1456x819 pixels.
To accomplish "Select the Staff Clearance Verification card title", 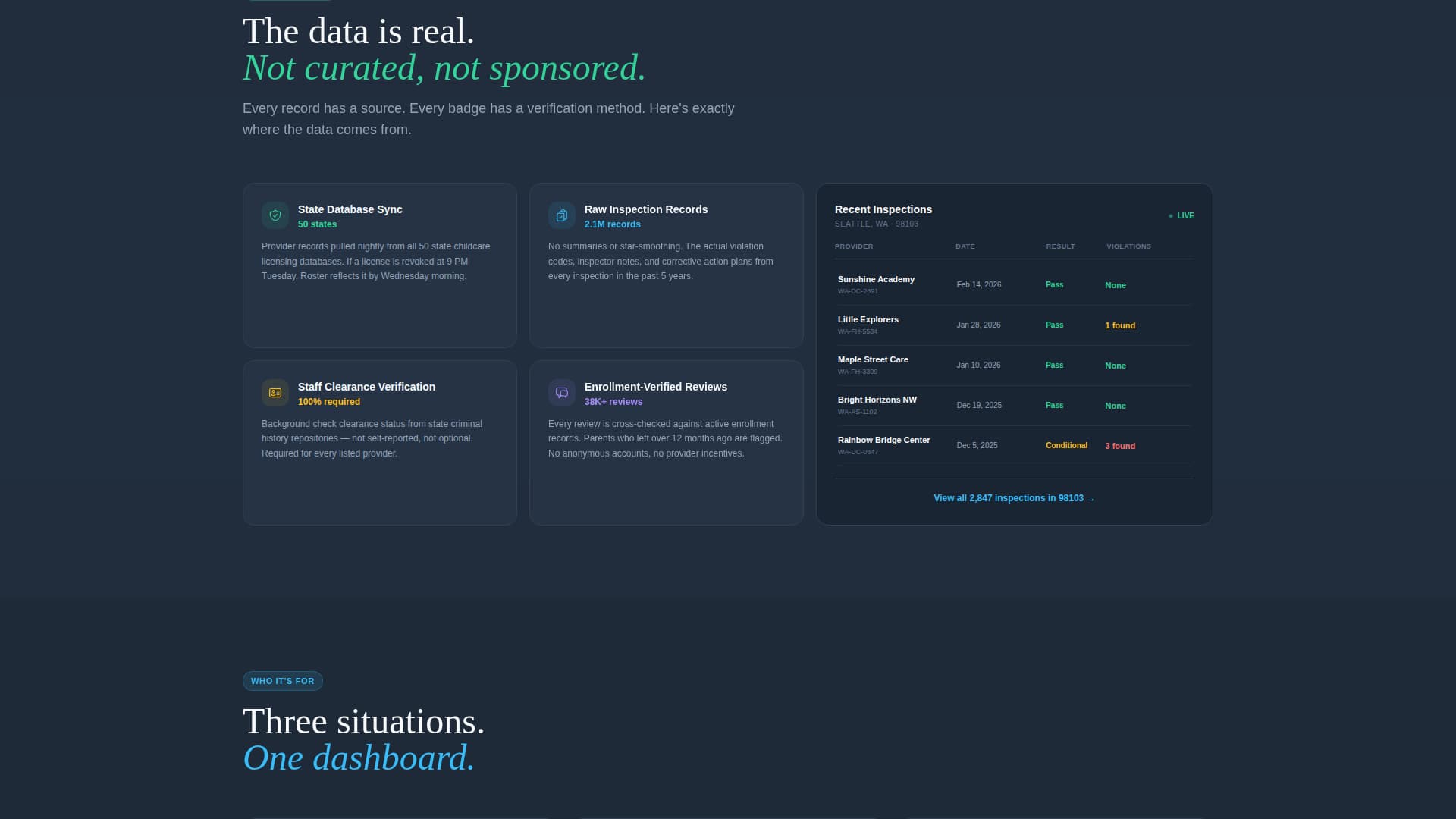I will pos(366,387).
